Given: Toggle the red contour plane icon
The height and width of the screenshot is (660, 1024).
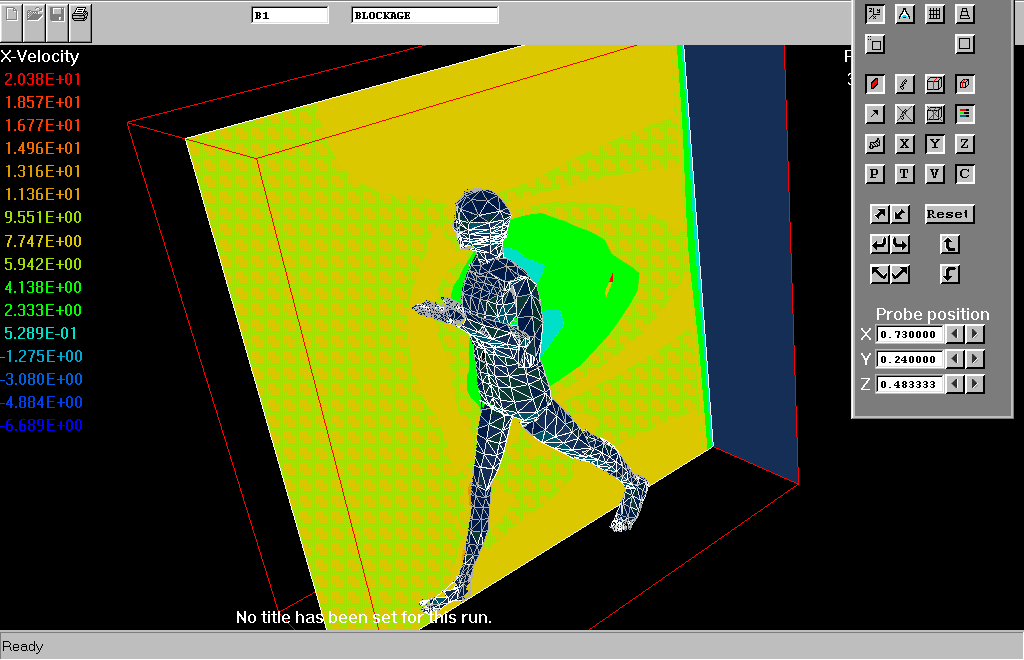Looking at the screenshot, I should tap(875, 84).
